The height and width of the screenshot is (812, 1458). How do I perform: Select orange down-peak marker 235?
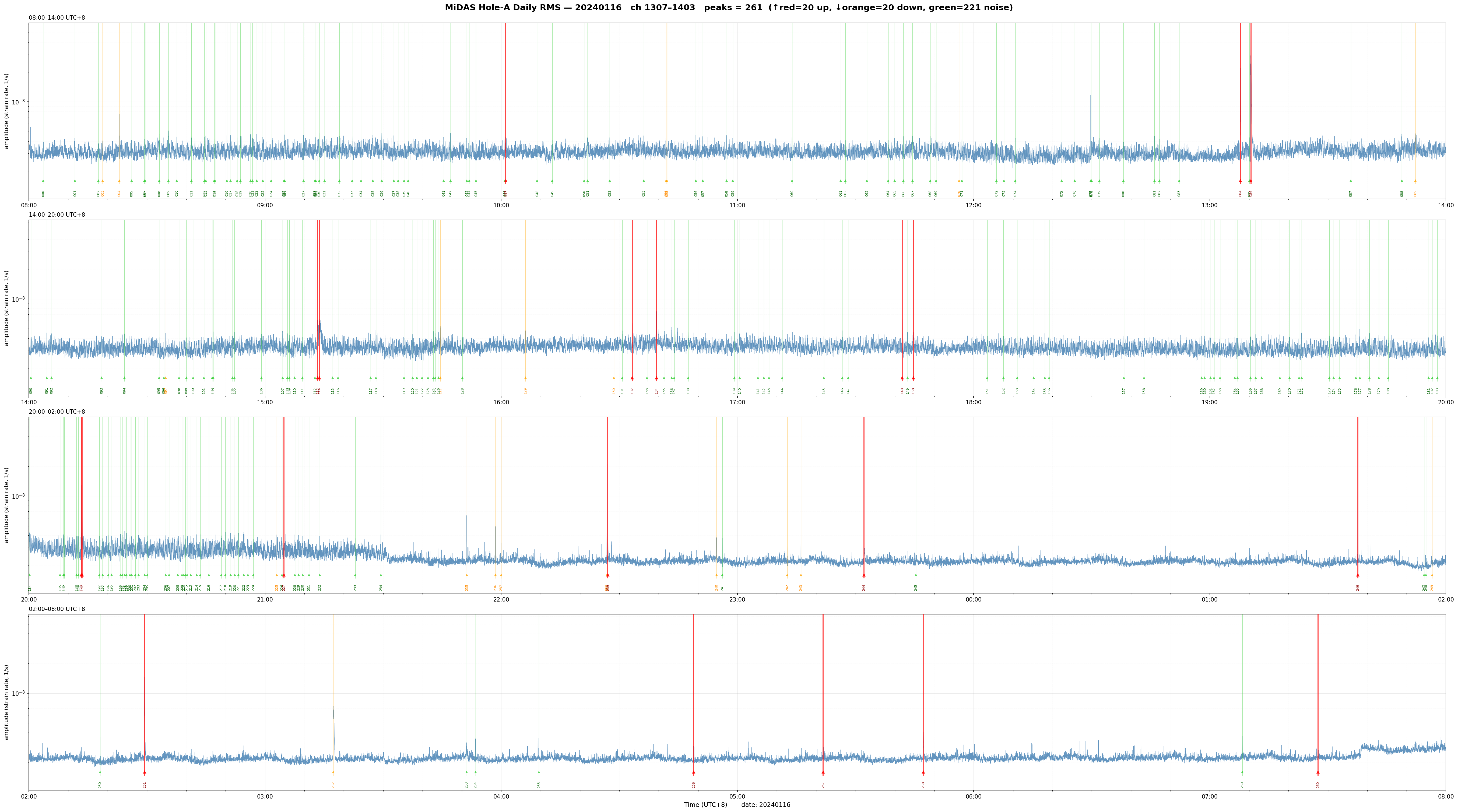point(467,575)
